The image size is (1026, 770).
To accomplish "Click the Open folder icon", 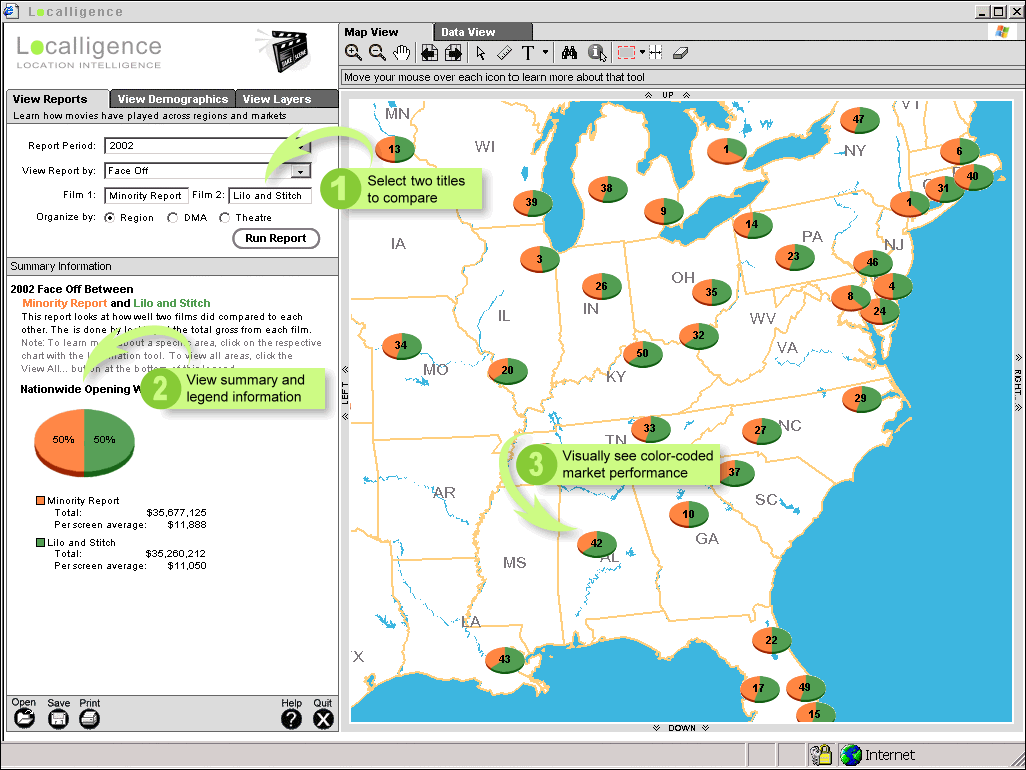I will pyautogui.click(x=24, y=719).
